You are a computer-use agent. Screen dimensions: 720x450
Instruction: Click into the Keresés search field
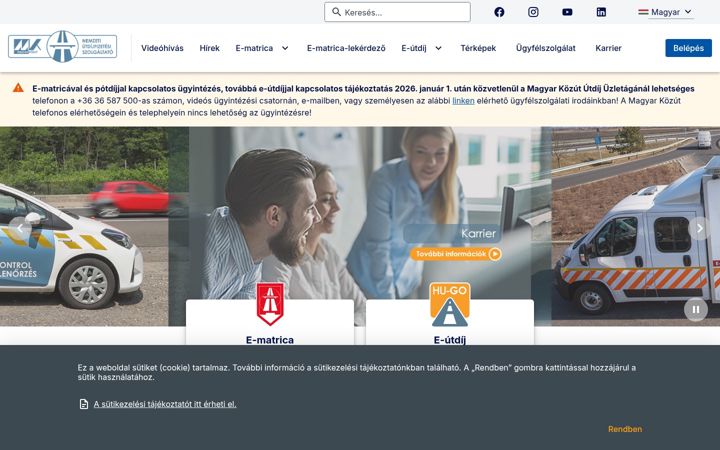click(x=397, y=12)
